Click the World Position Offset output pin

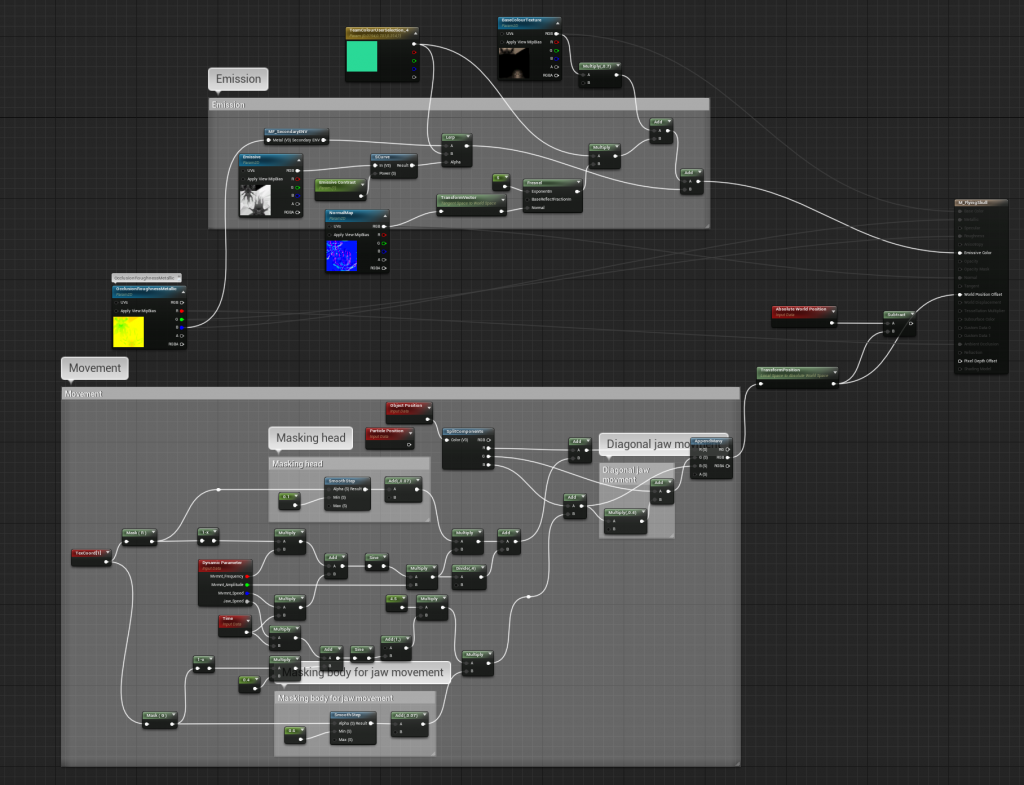[961, 295]
